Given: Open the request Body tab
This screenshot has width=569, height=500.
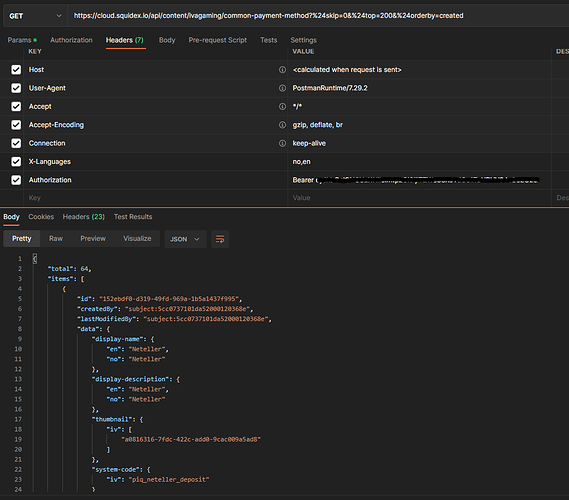Looking at the screenshot, I should click(x=167, y=40).
